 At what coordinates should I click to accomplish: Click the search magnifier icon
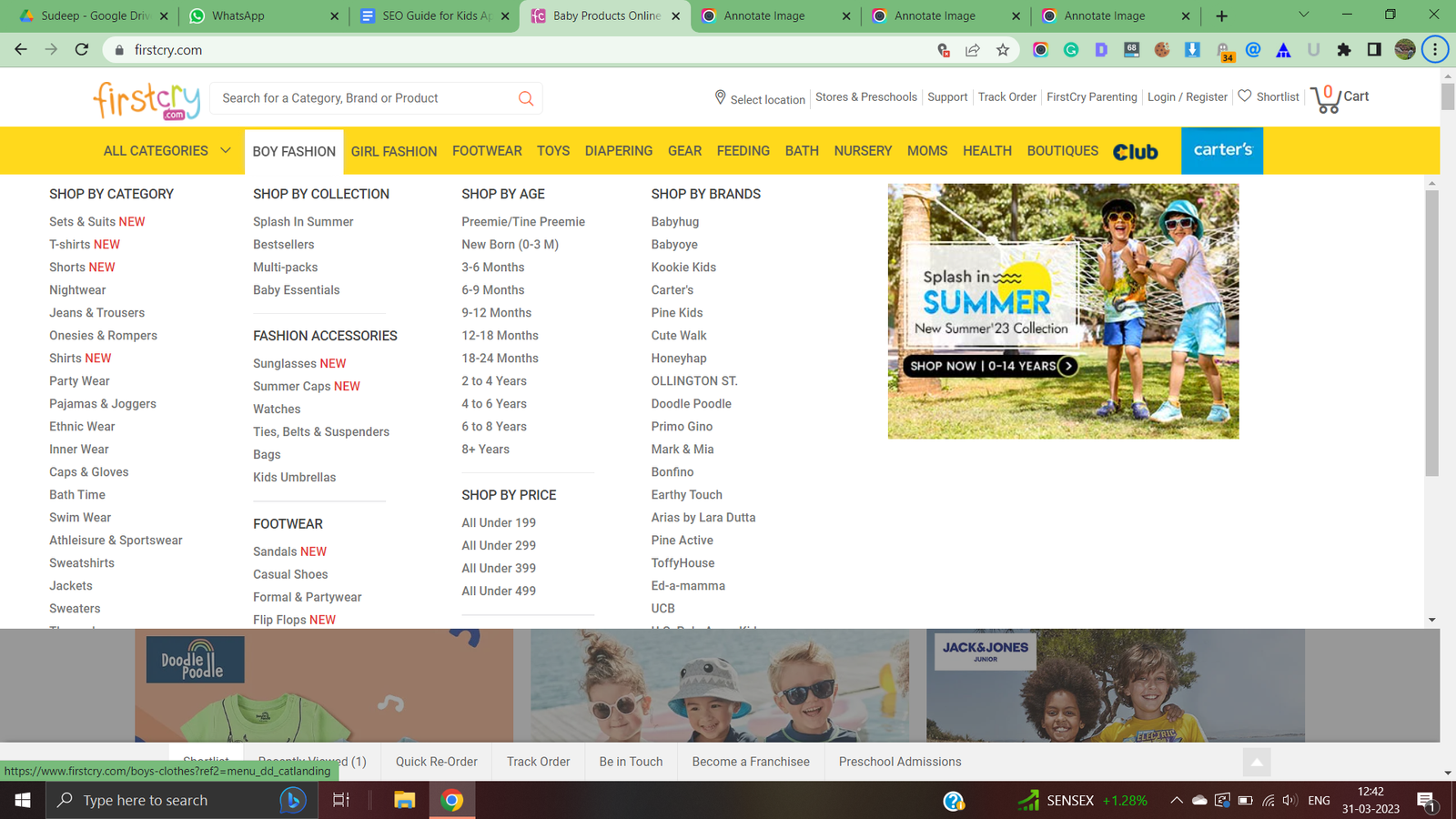526,98
